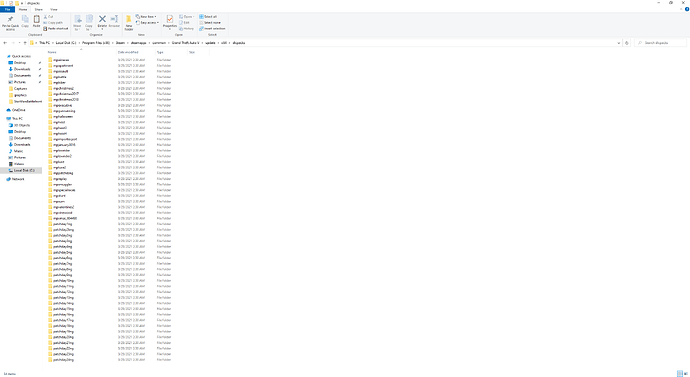Open the File menu

pos(7,9)
